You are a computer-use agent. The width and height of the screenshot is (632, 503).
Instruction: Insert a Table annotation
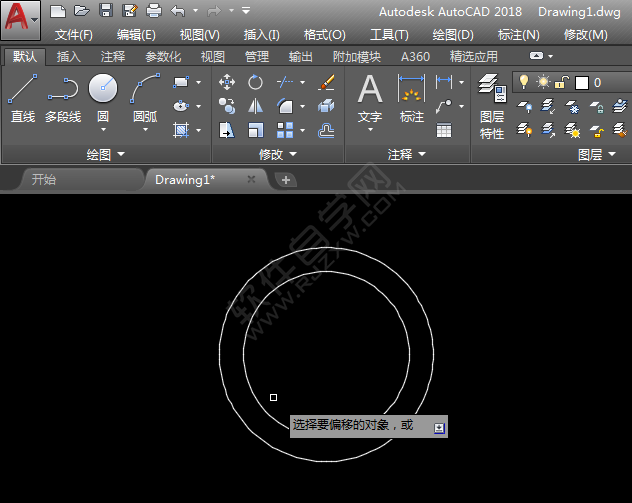pyautogui.click(x=444, y=131)
